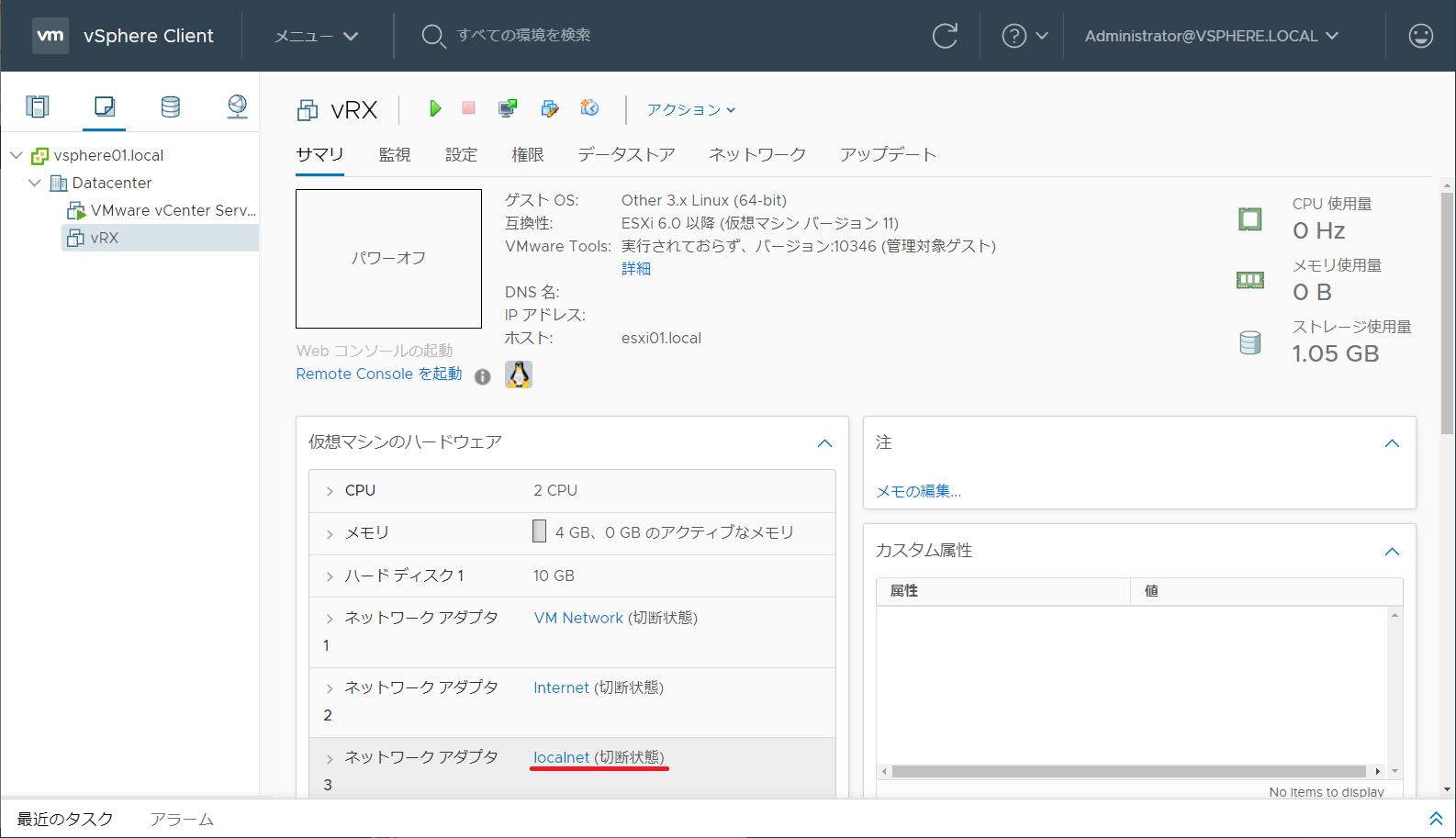This screenshot has height=838, width=1456.
Task: Click the custom attributes horizontal scrollbar
Action: click(x=1128, y=771)
